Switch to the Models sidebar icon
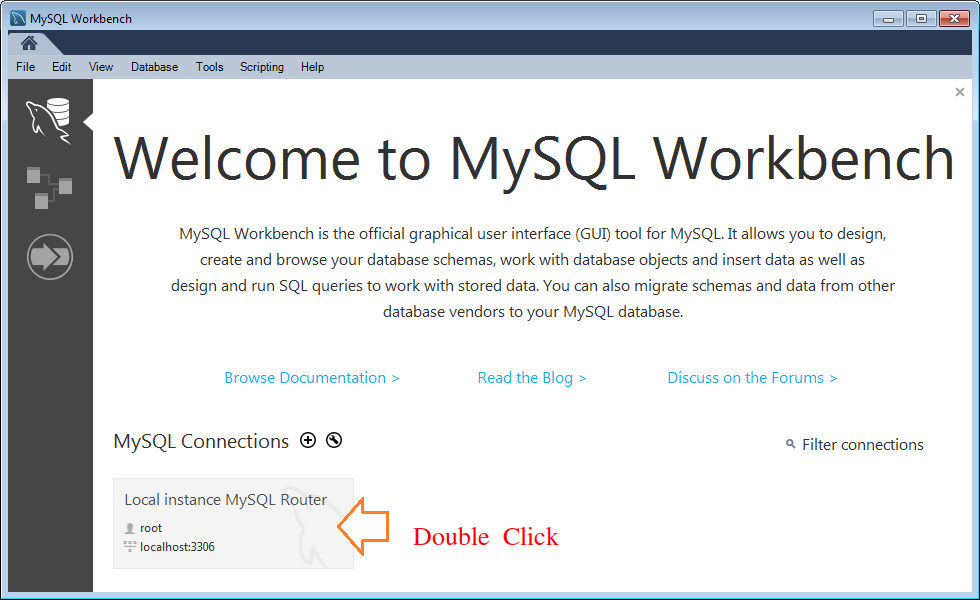 (49, 188)
